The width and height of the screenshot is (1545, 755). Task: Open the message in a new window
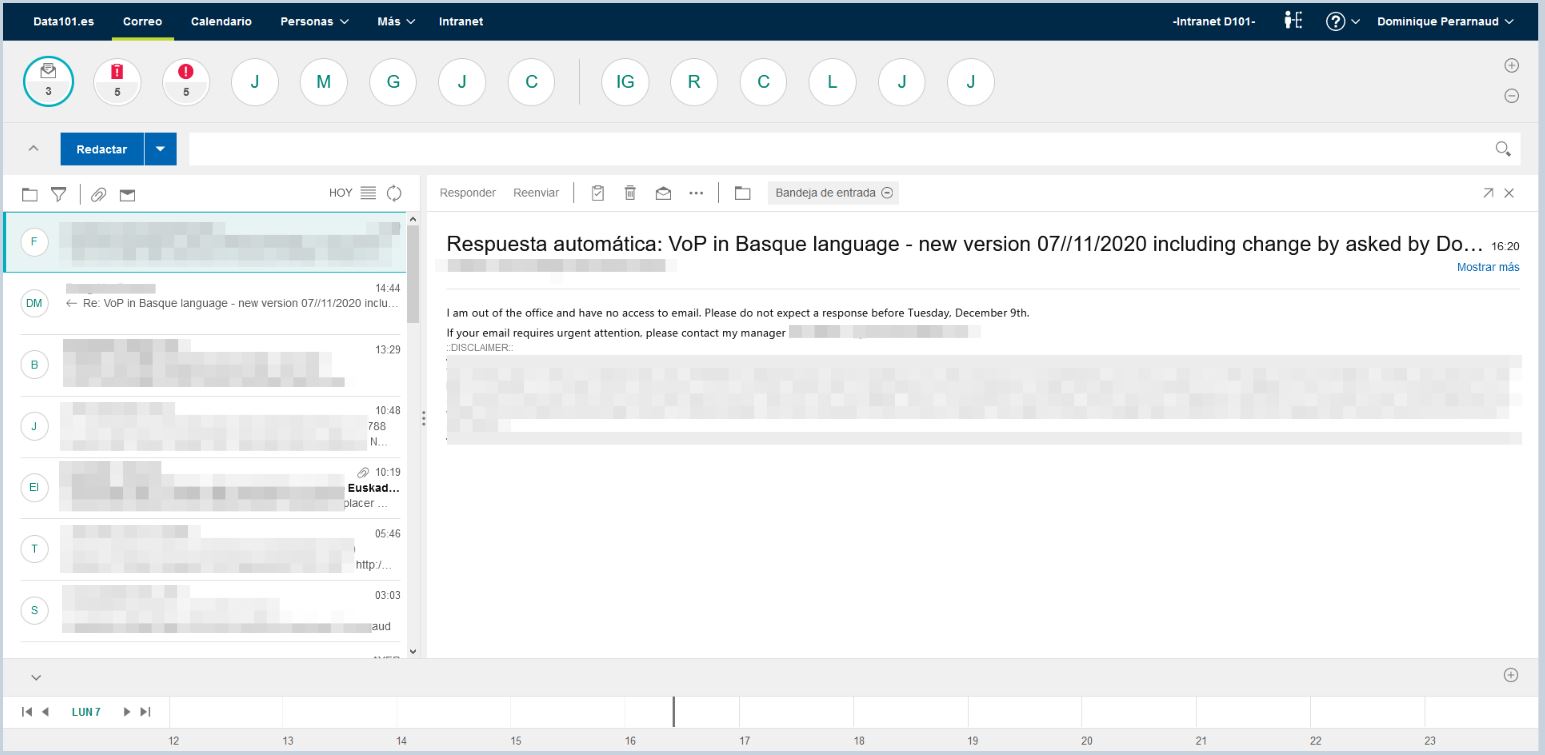(1488, 193)
